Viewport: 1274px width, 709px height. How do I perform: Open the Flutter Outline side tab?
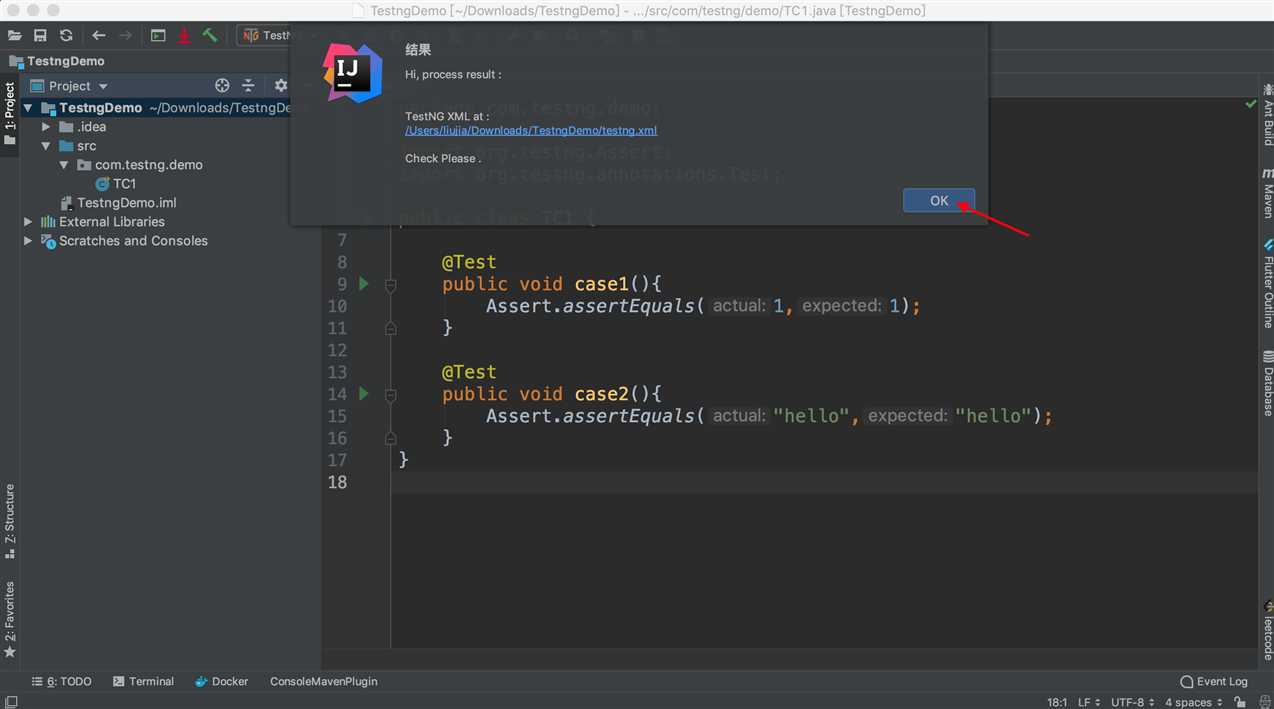tap(1267, 284)
